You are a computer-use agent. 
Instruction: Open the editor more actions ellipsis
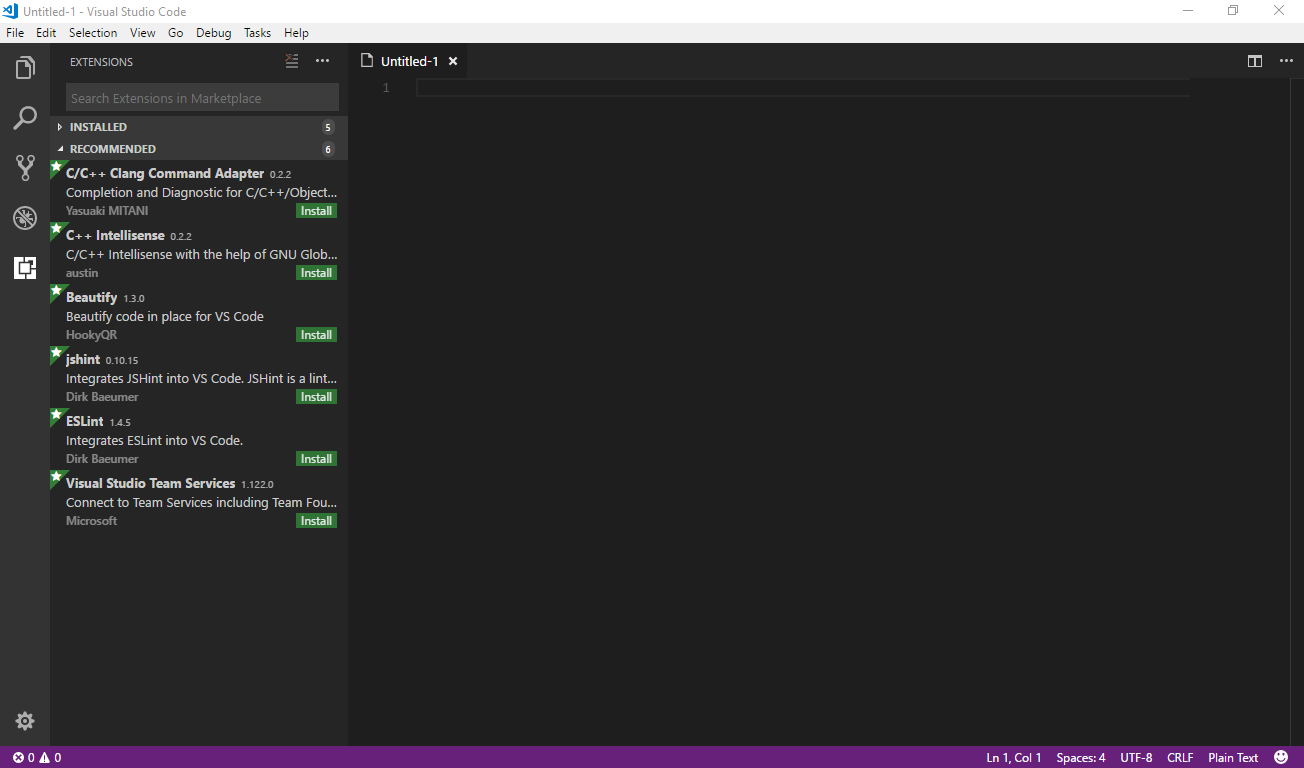point(1286,61)
